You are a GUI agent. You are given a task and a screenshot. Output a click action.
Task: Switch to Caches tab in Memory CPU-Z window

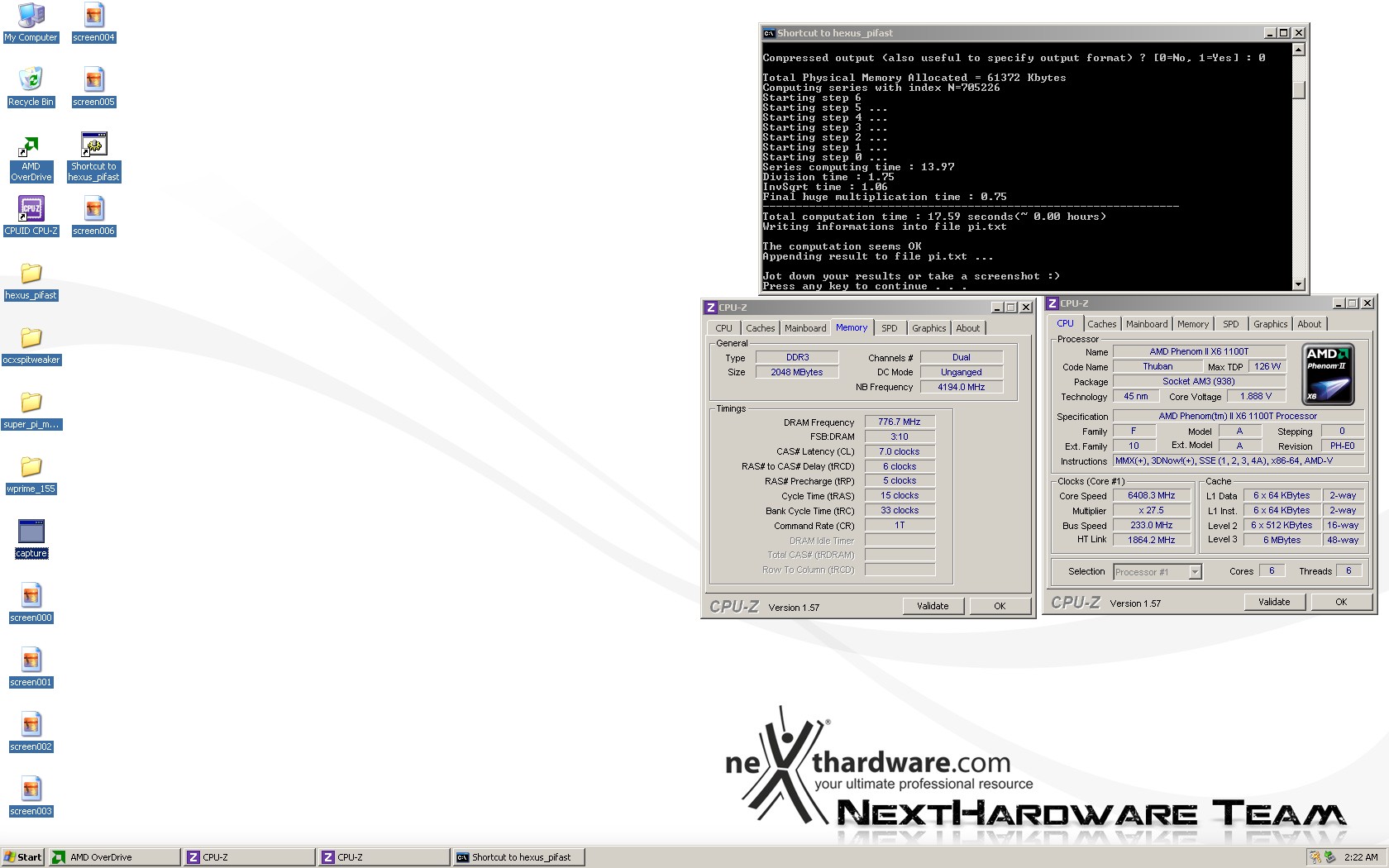(x=760, y=328)
